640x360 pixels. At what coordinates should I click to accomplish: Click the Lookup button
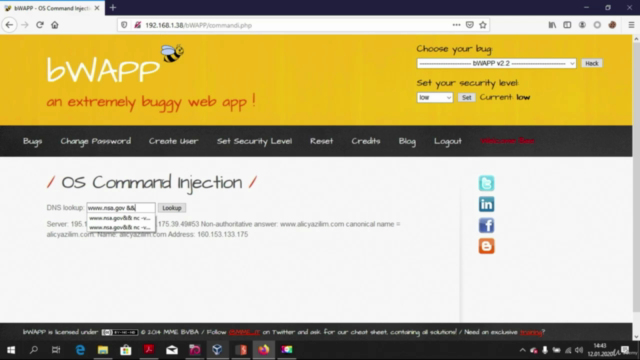(x=172, y=208)
